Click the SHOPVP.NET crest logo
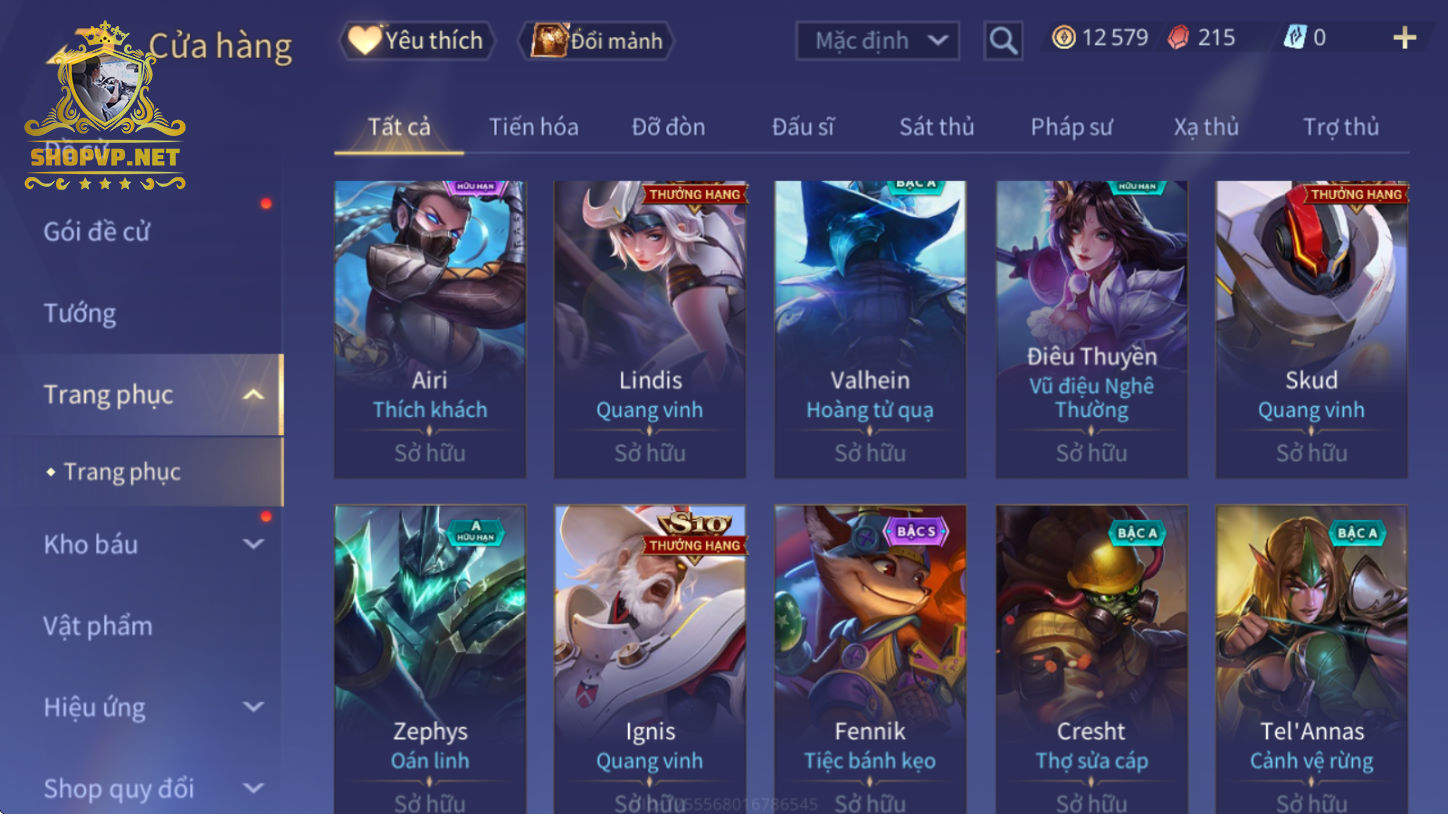 (105, 106)
